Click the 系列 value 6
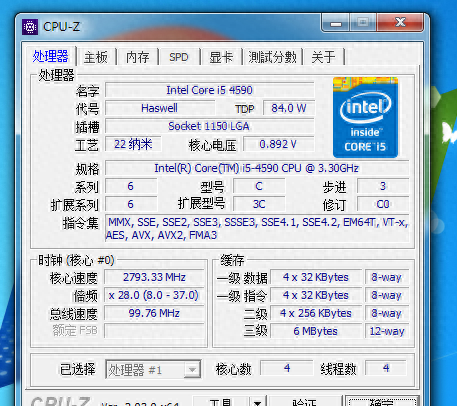This screenshot has height=406, width=457. coord(131,186)
